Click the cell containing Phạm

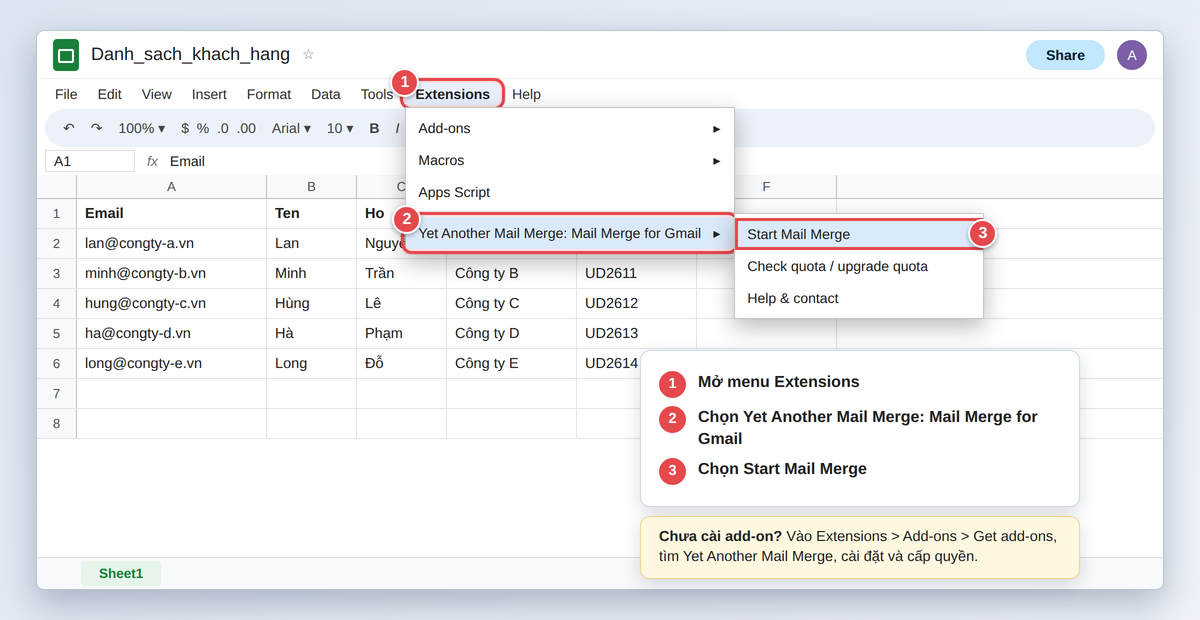402,333
